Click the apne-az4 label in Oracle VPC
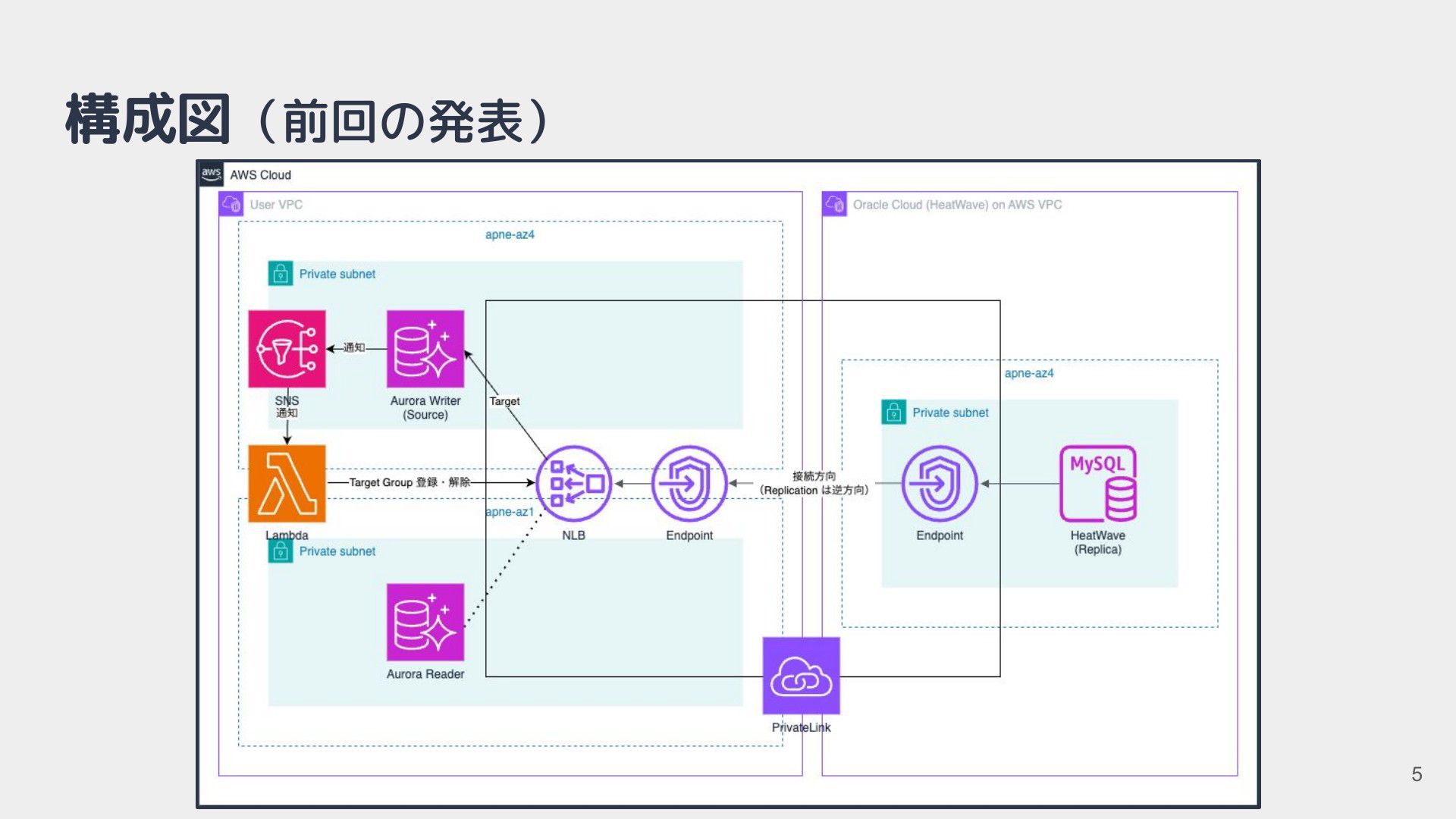Viewport: 1456px width, 819px height. (1029, 373)
